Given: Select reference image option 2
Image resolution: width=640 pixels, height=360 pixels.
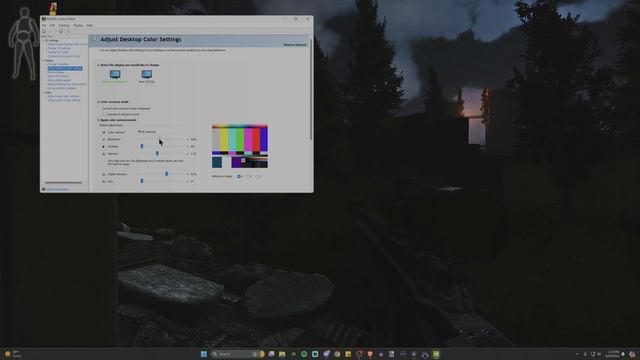Looking at the screenshot, I should pyautogui.click(x=249, y=176).
